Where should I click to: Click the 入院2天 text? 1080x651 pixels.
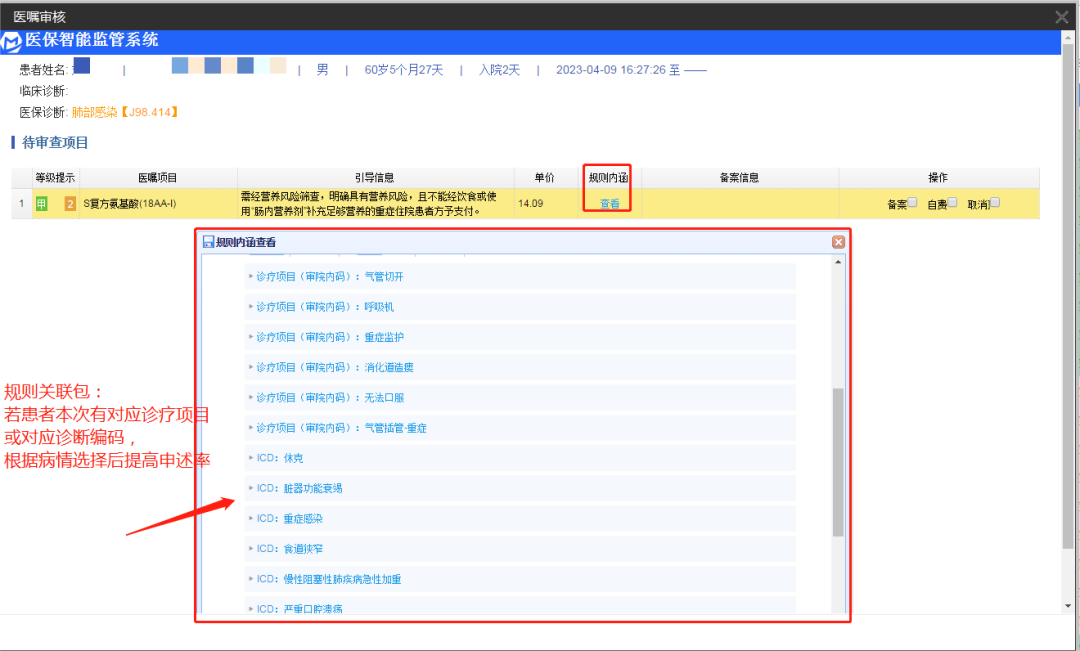(499, 70)
